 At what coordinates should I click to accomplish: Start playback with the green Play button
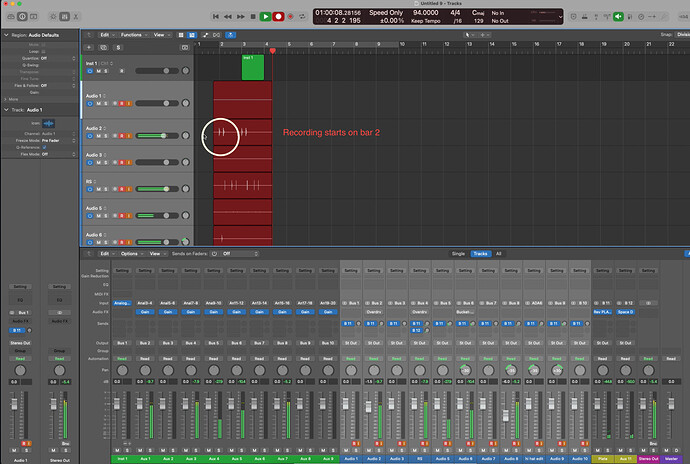(x=265, y=16)
